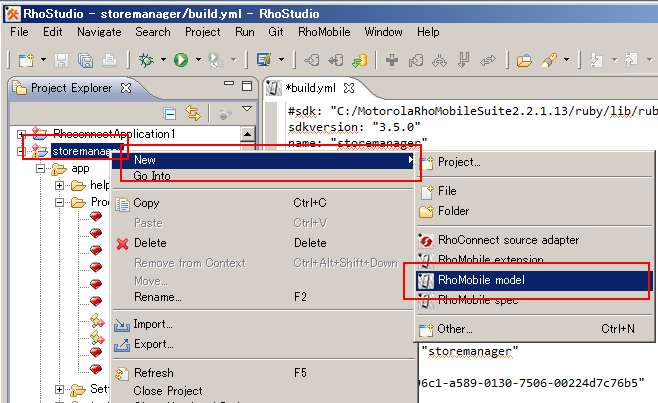658x403 pixels.
Task: Close the build.yml editor tab
Action: click(x=349, y=88)
